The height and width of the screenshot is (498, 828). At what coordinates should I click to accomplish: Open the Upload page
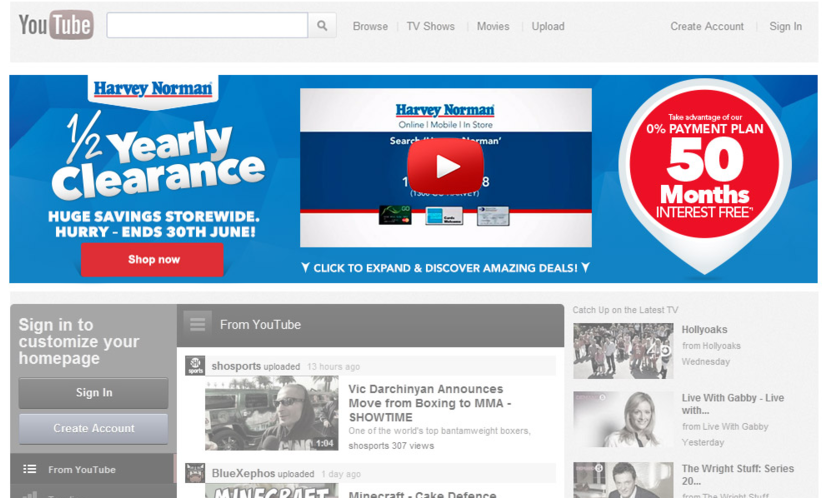tap(548, 27)
